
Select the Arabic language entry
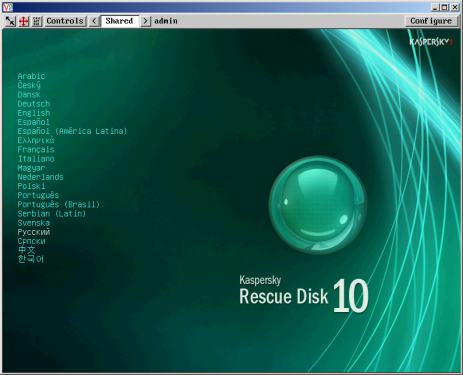coord(31,76)
